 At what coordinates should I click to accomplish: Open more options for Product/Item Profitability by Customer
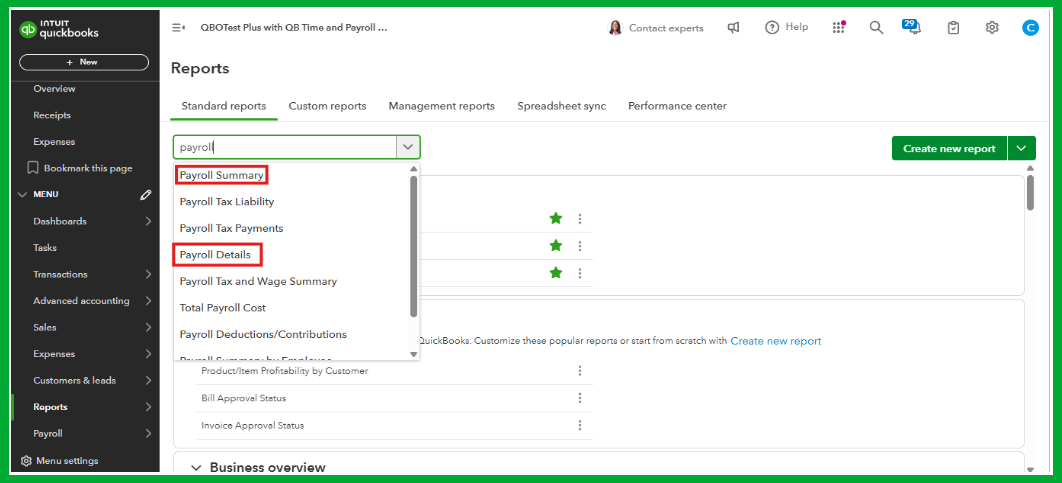tap(580, 371)
